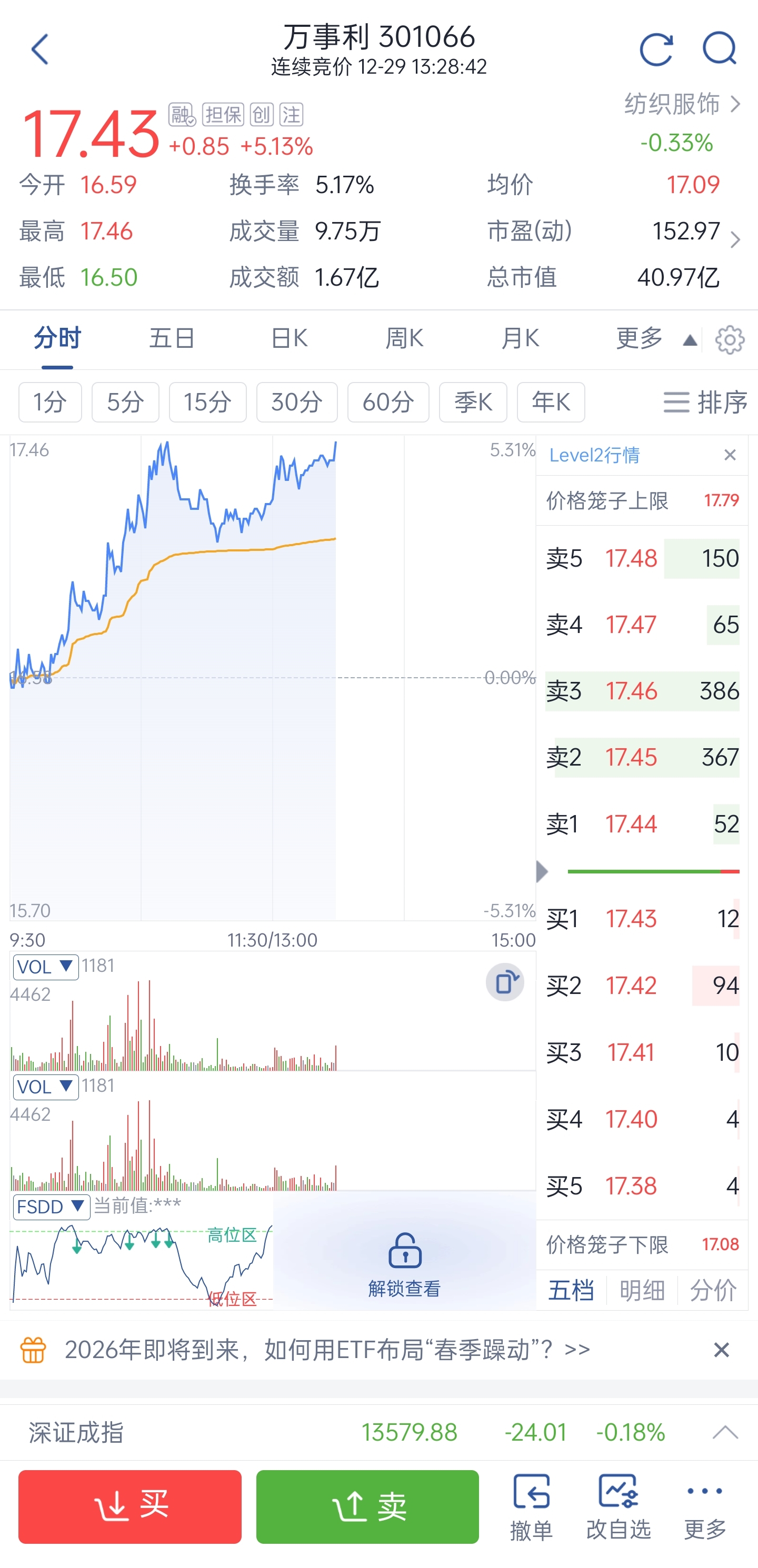Refresh the stock quote
758x1568 pixels.
(x=656, y=49)
